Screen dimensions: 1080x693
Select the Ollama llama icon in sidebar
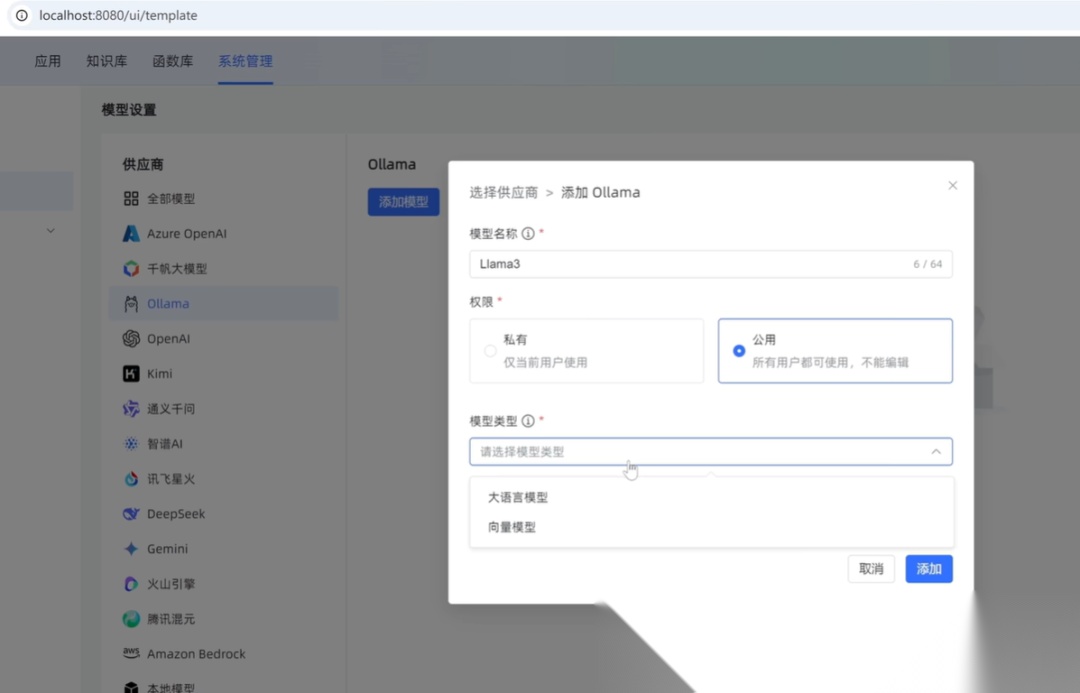point(131,304)
